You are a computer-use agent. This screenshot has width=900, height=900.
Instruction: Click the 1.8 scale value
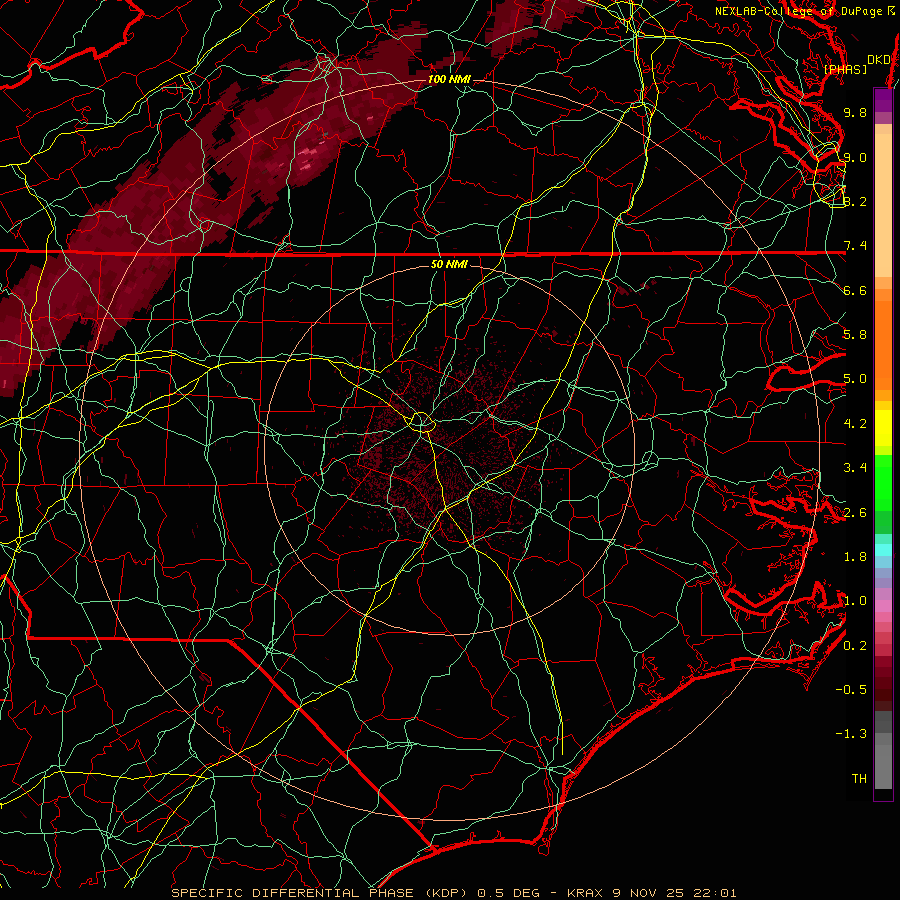point(855,557)
